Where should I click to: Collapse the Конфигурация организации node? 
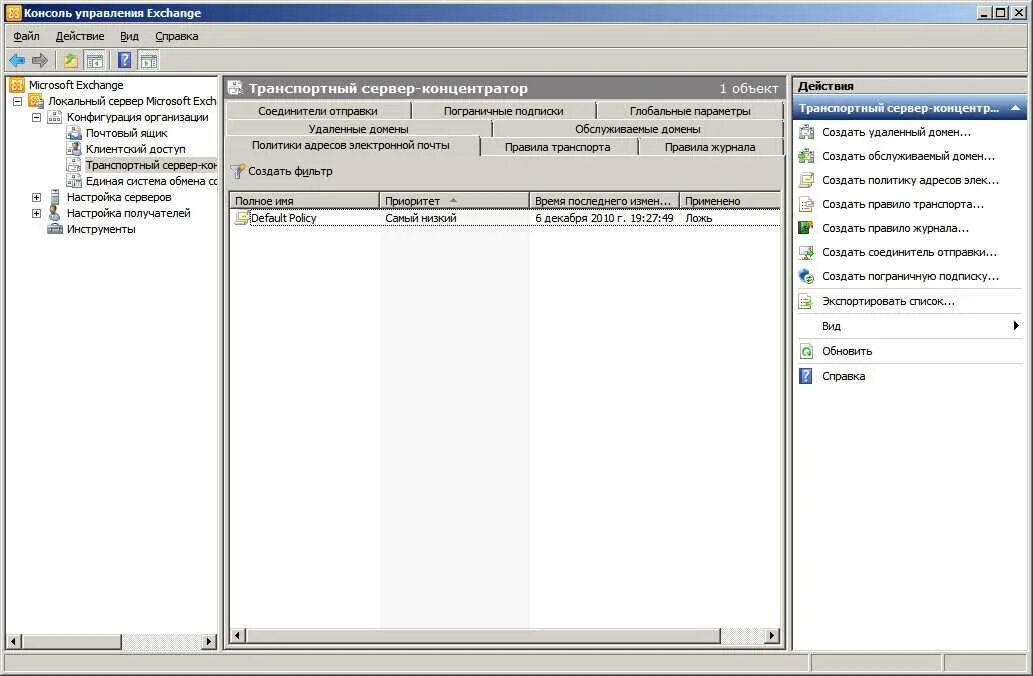(37, 117)
